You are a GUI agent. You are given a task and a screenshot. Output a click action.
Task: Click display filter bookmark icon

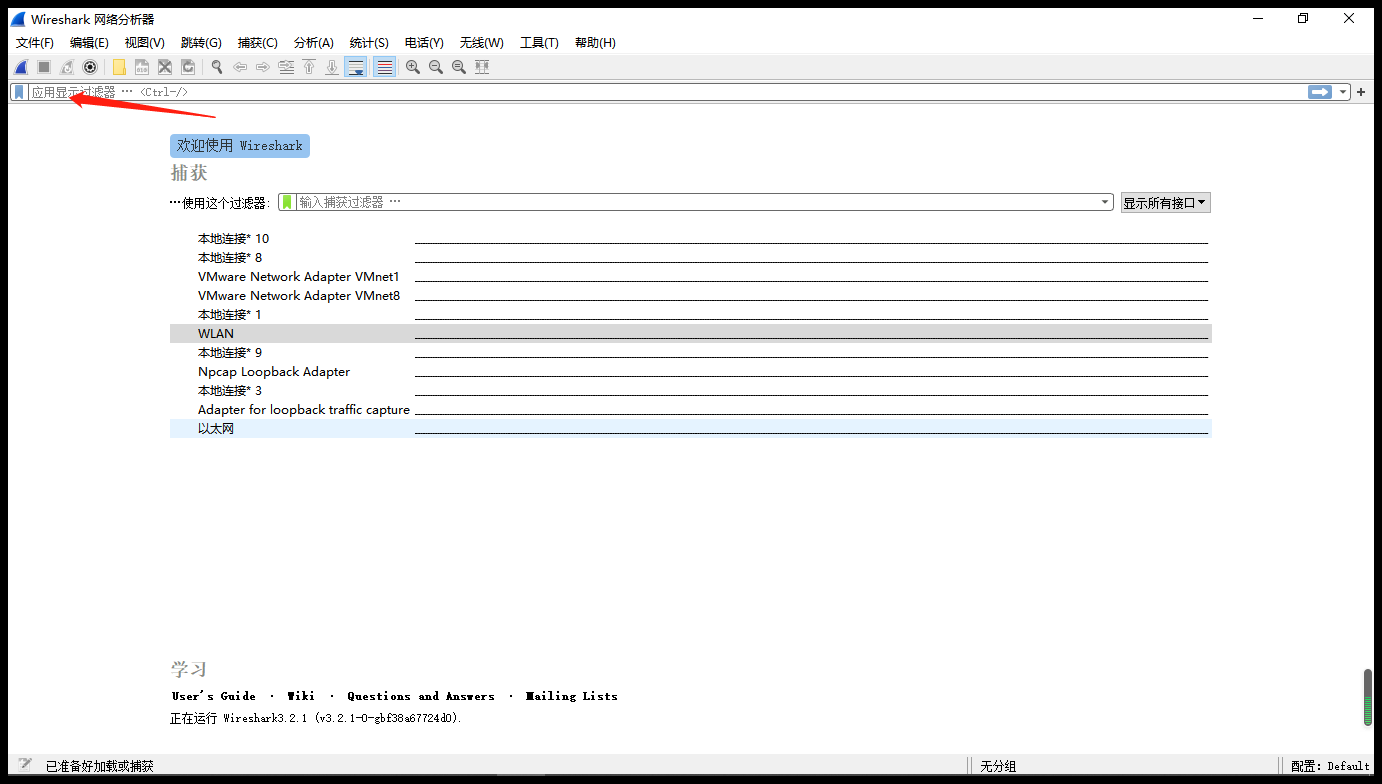19,92
